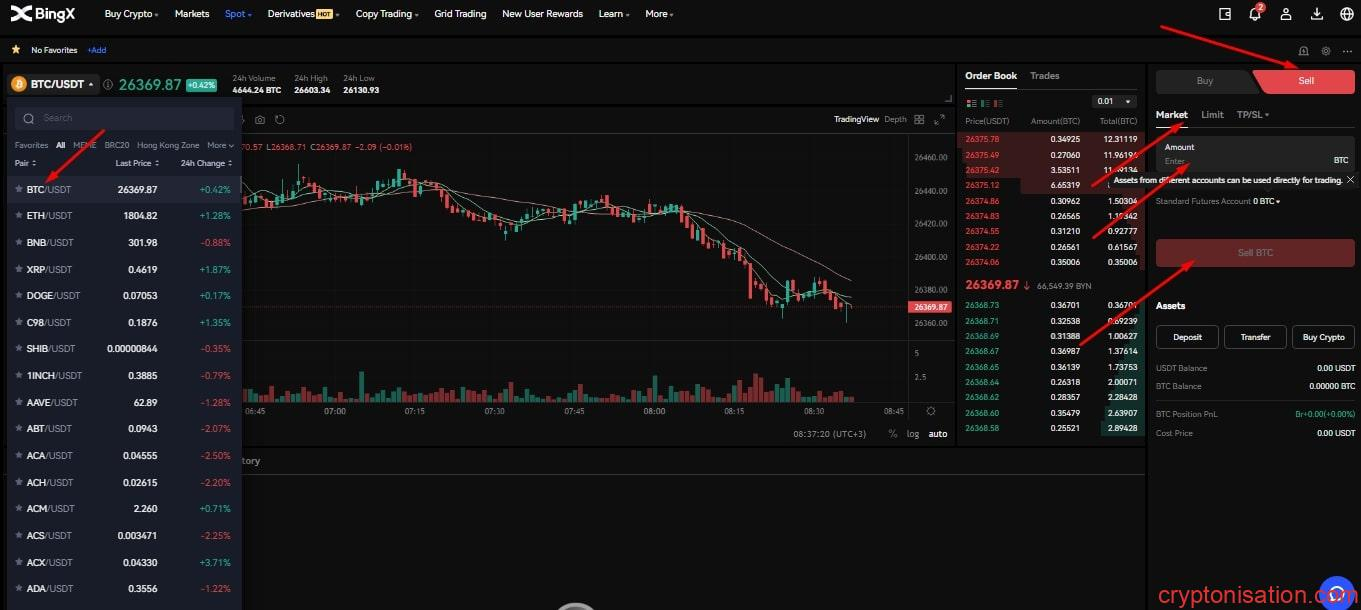The image size is (1361, 610).
Task: Click the Deposit button
Action: (1187, 337)
